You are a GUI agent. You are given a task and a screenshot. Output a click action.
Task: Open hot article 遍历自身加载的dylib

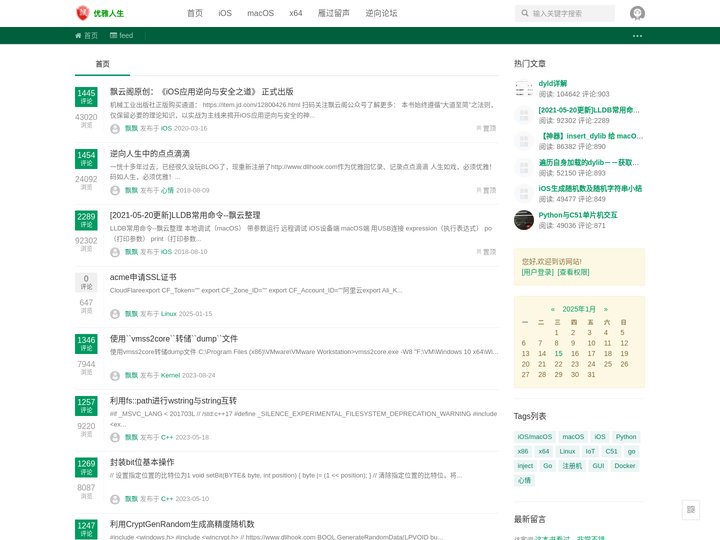point(589,163)
